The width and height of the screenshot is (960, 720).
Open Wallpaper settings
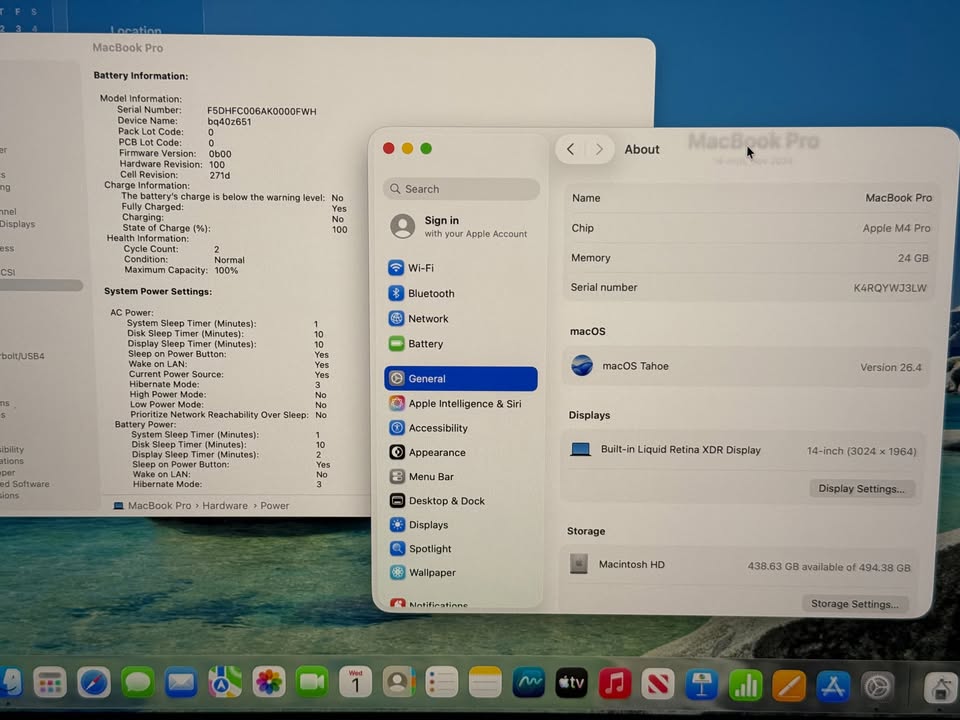pos(431,572)
